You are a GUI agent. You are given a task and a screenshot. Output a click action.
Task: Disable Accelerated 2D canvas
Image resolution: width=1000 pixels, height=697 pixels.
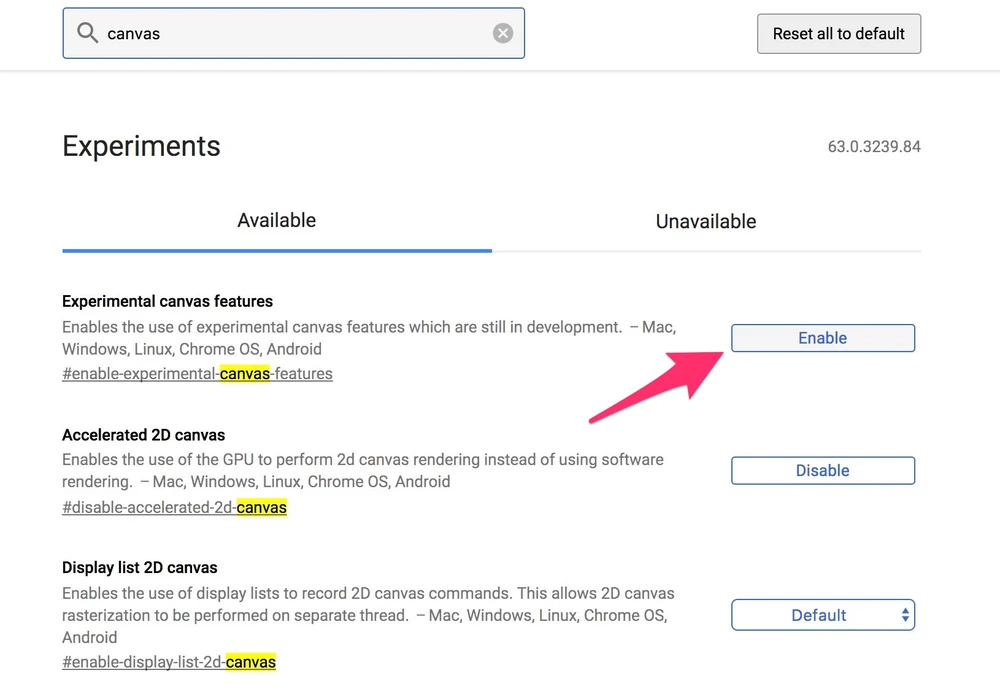point(822,470)
